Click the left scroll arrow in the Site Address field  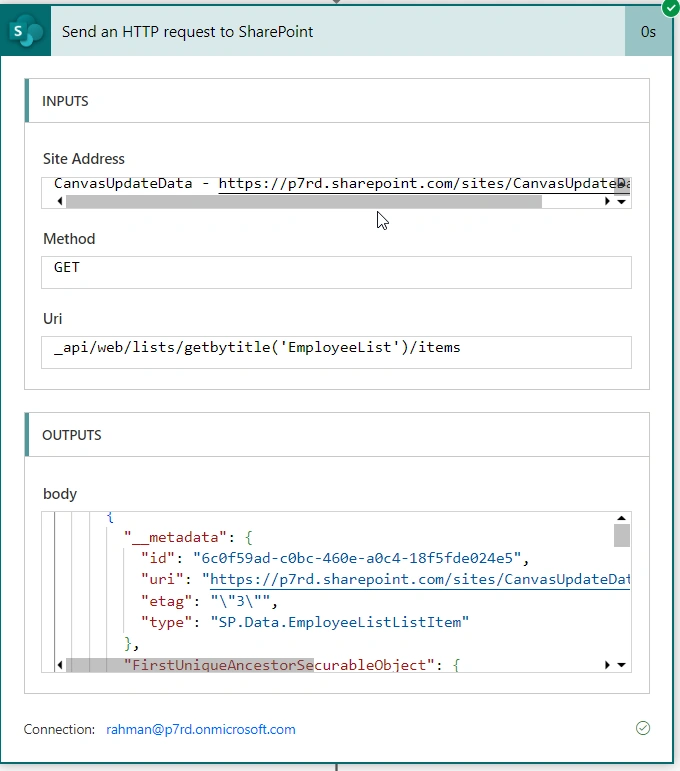tap(60, 201)
